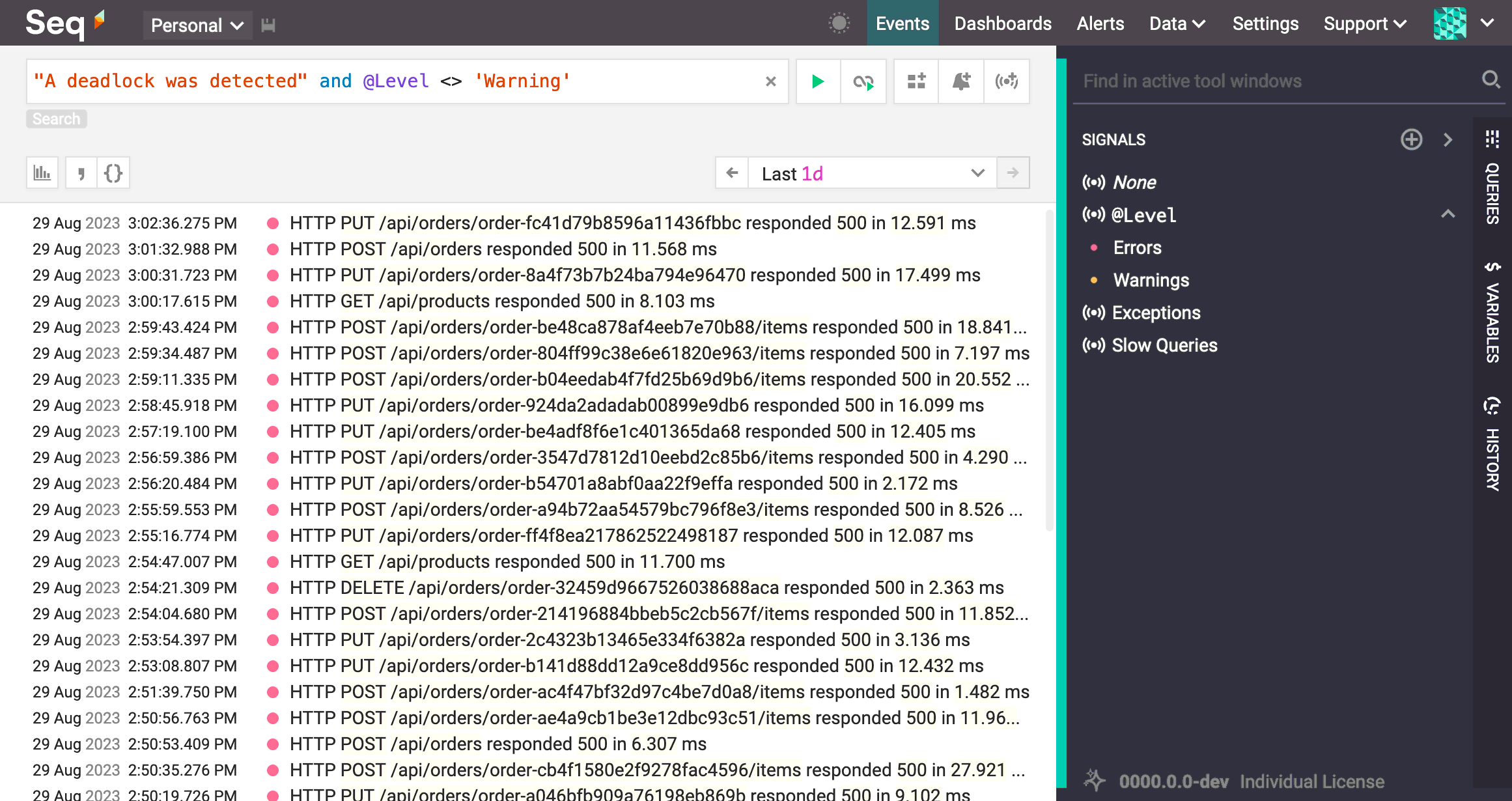Open the Queries side panel
Image resolution: width=1512 pixels, height=801 pixels.
(1492, 177)
